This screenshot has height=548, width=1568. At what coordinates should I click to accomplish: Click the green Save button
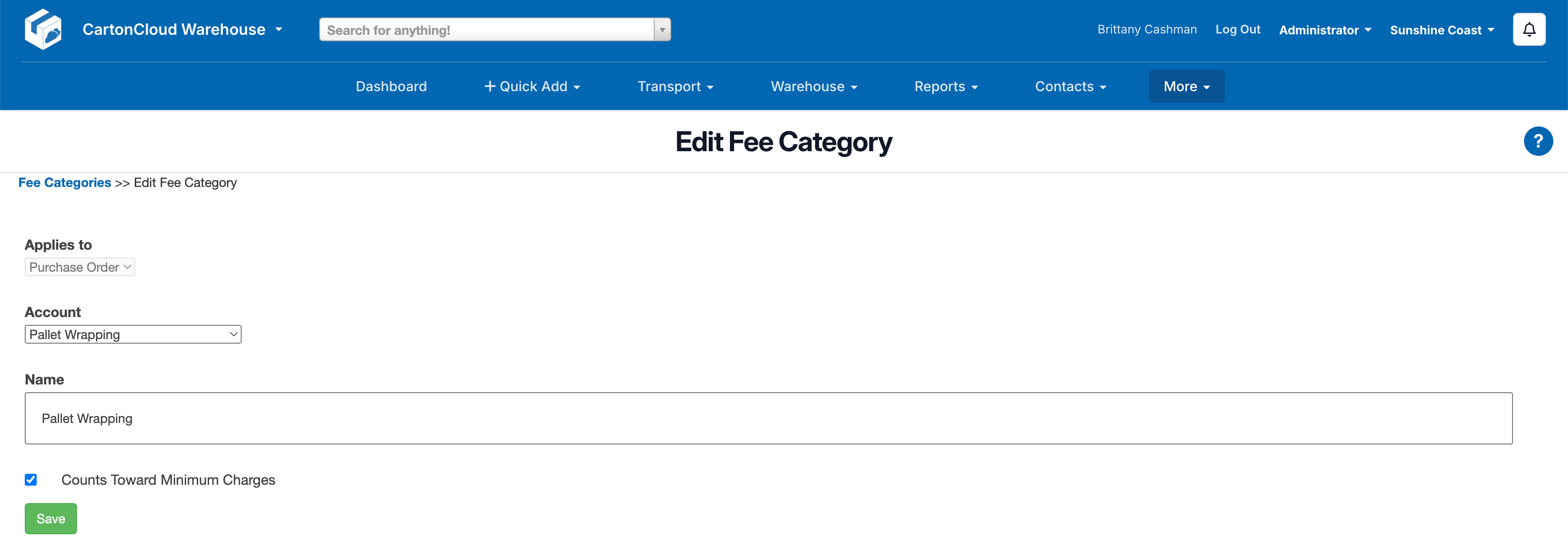(x=50, y=518)
